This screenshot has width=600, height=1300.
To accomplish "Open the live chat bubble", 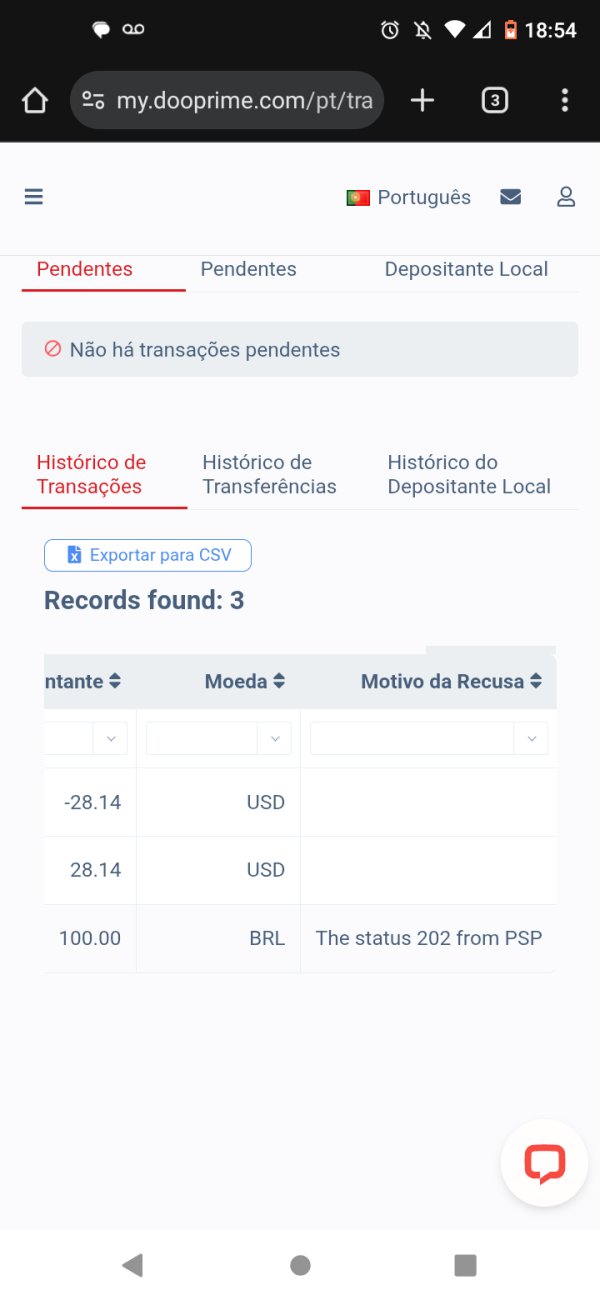I will 544,1164.
